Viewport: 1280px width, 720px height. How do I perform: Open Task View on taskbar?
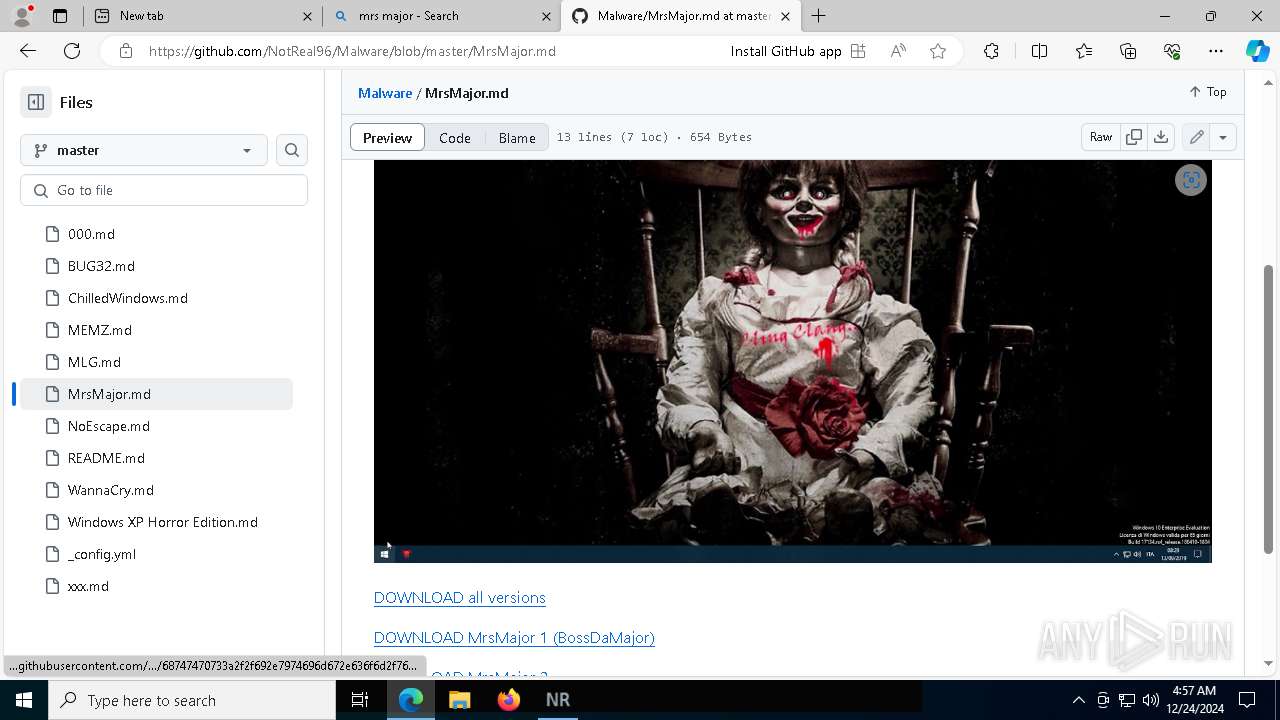(x=361, y=700)
